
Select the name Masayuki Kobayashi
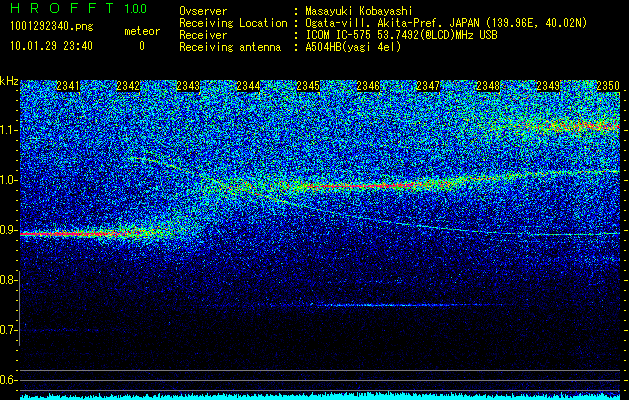pyautogui.click(x=359, y=11)
